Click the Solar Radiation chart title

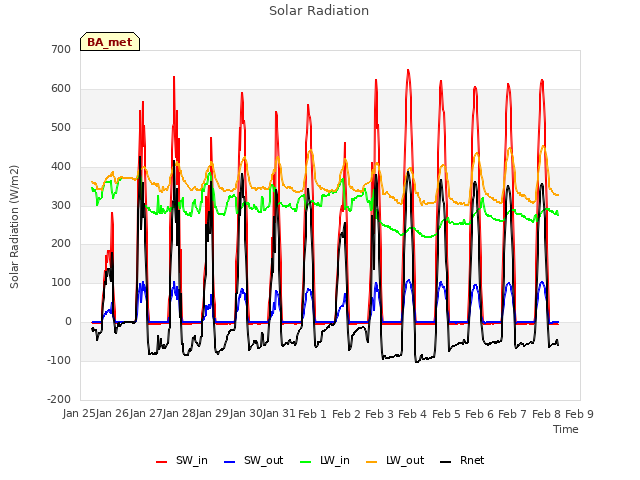319,11
